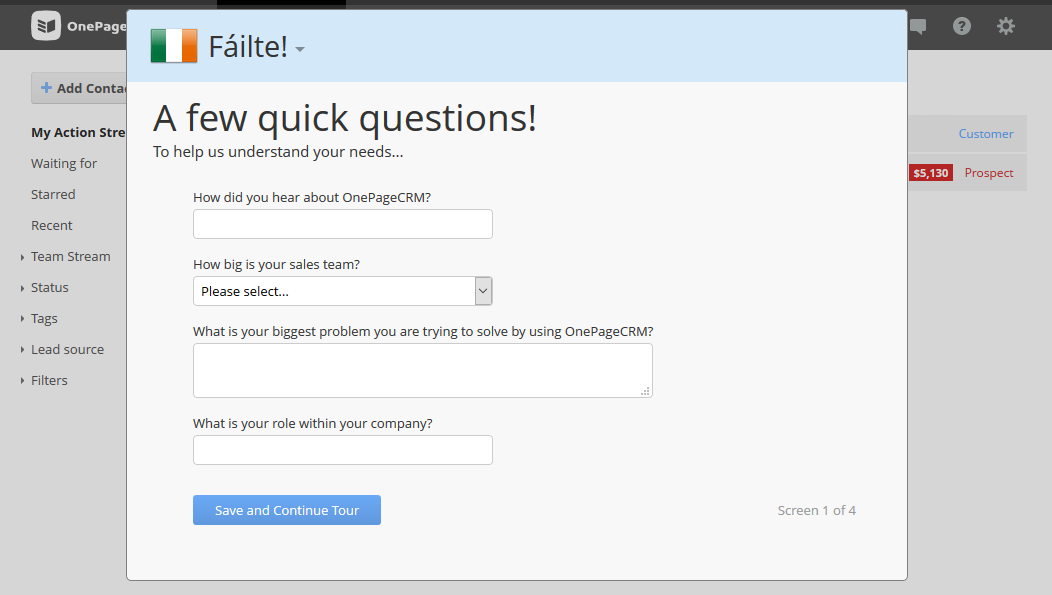Click the Add Contact button
Image resolution: width=1052 pixels, height=595 pixels.
[79, 88]
